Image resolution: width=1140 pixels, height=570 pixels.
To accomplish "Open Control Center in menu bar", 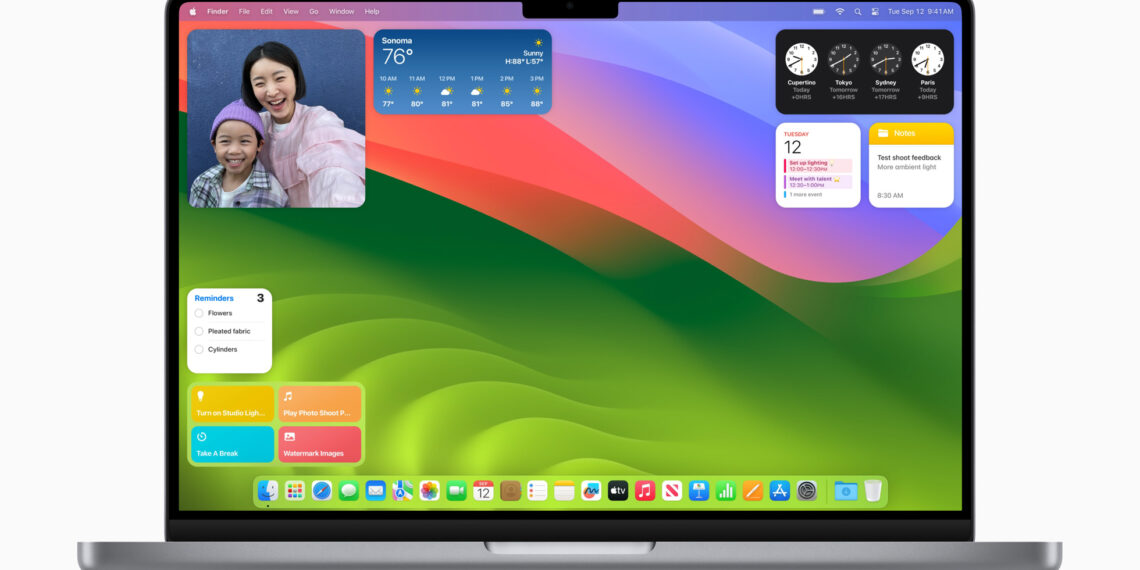I will 875,11.
